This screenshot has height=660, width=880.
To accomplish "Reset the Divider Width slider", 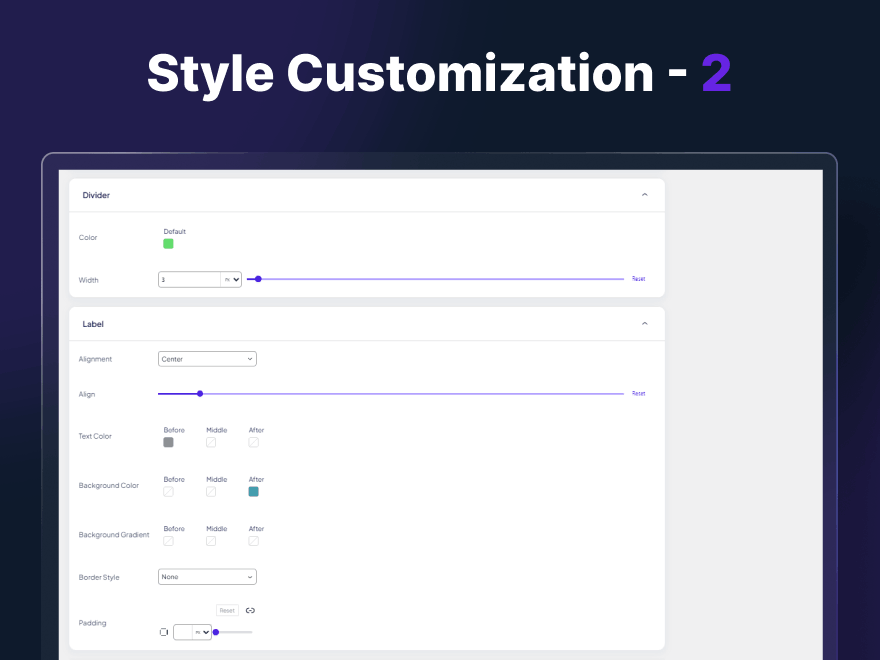I will 638,279.
